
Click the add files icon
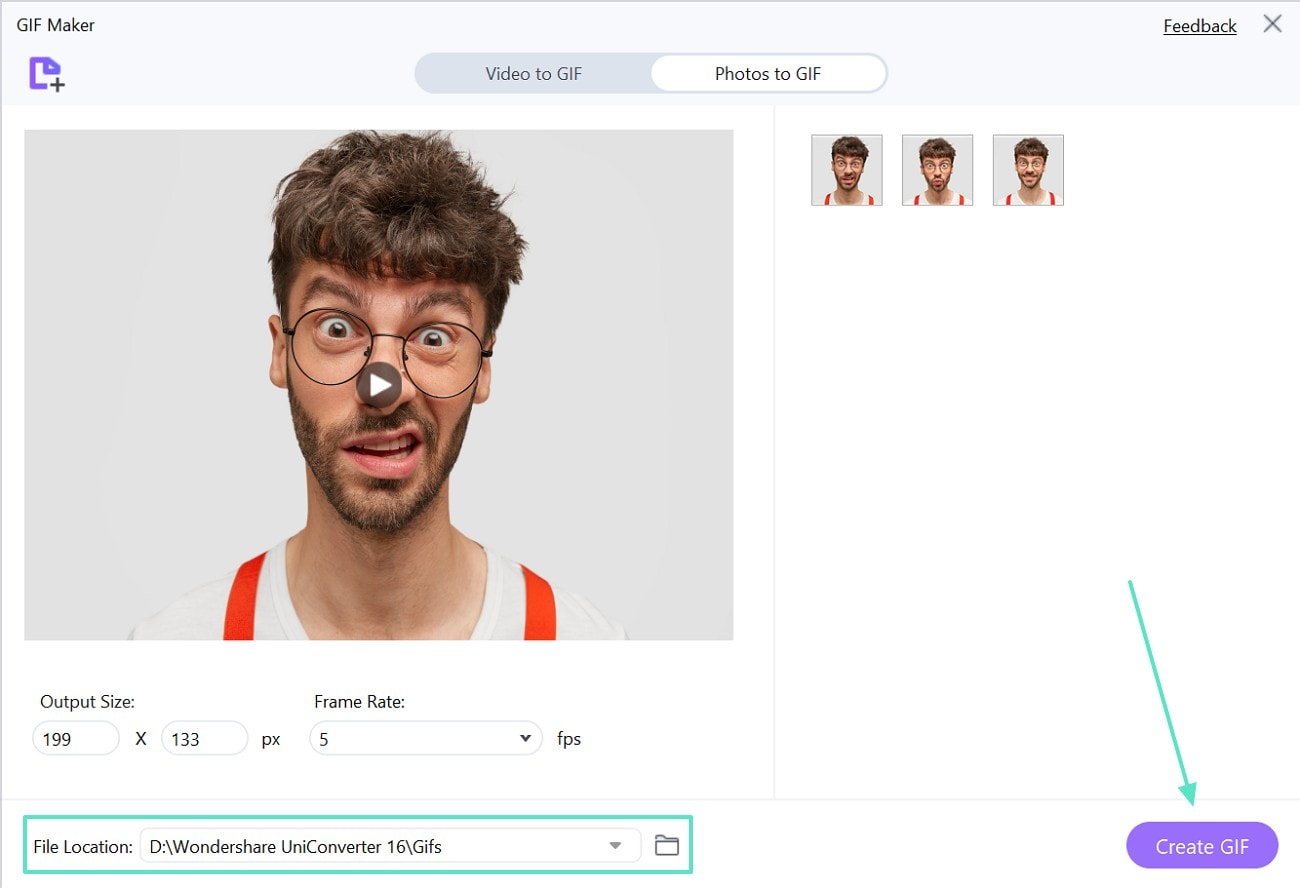pyautogui.click(x=46, y=74)
